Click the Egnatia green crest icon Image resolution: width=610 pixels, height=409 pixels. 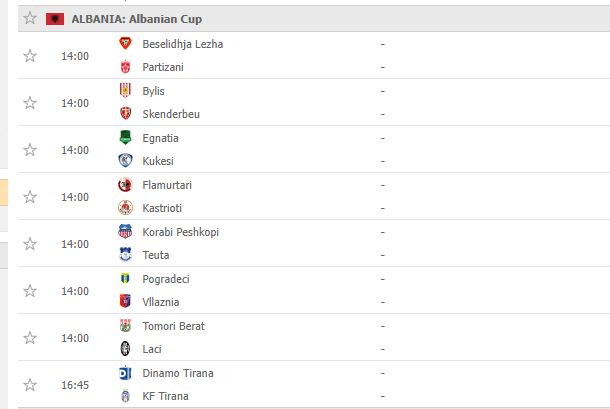tap(125, 138)
